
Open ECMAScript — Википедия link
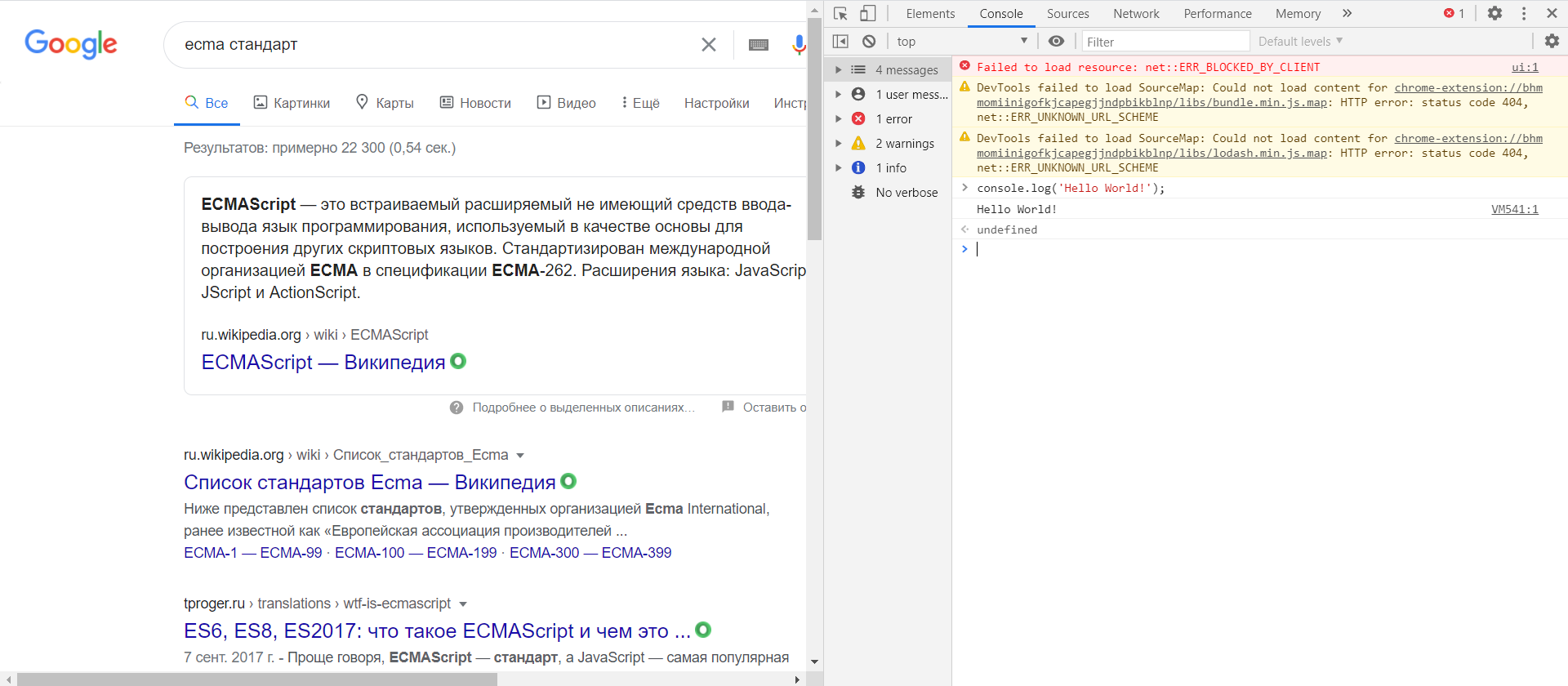click(x=323, y=362)
